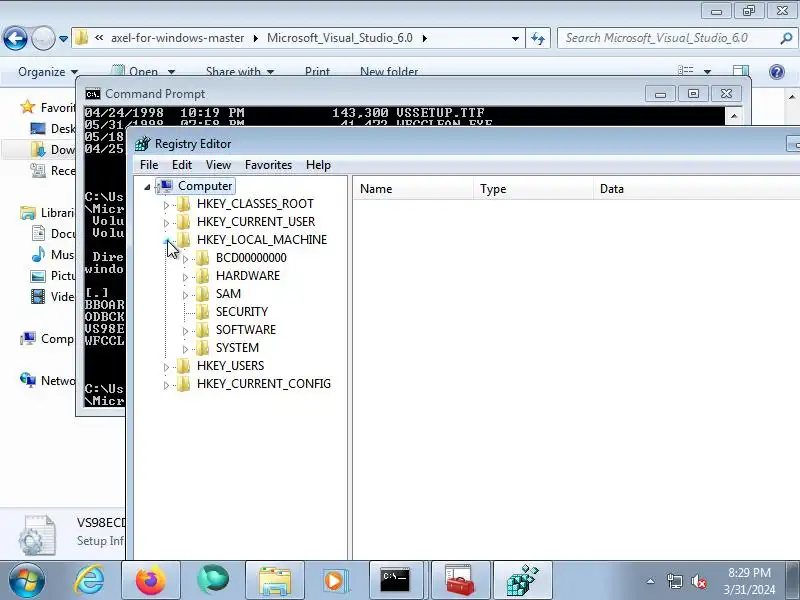
Task: Open the Share with dropdown in Explorer
Action: click(240, 72)
